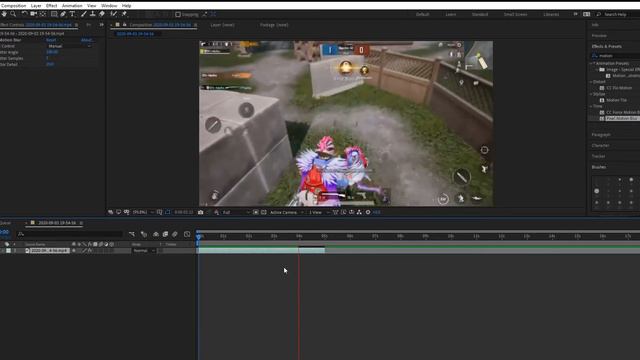
Task: Click the snapshot camera icon below viewer
Action: [200, 212]
